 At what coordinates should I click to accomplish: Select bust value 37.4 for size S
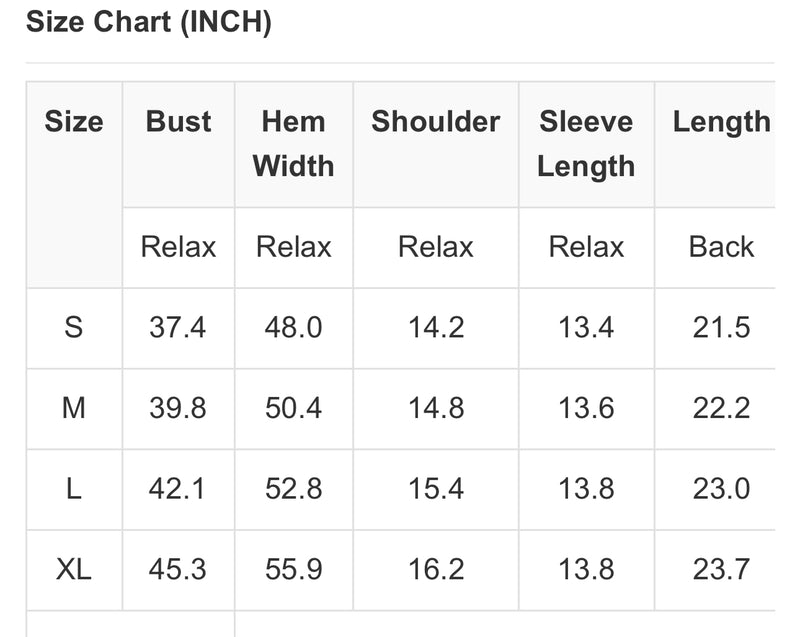[178, 327]
